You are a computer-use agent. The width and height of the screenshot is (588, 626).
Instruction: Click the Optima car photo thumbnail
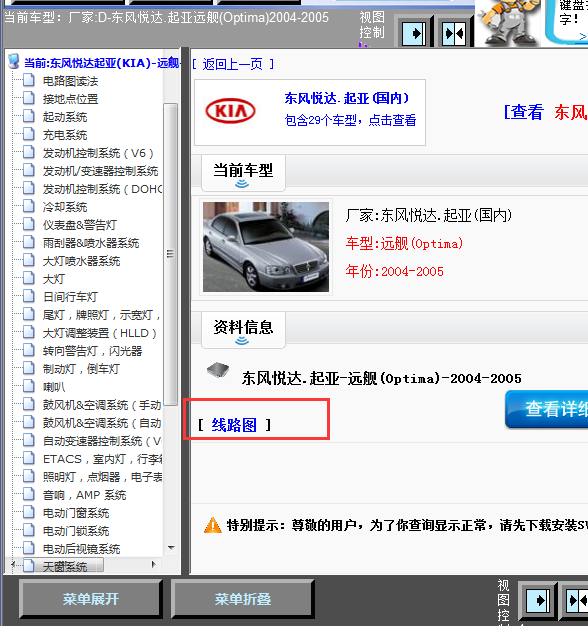tap(266, 247)
